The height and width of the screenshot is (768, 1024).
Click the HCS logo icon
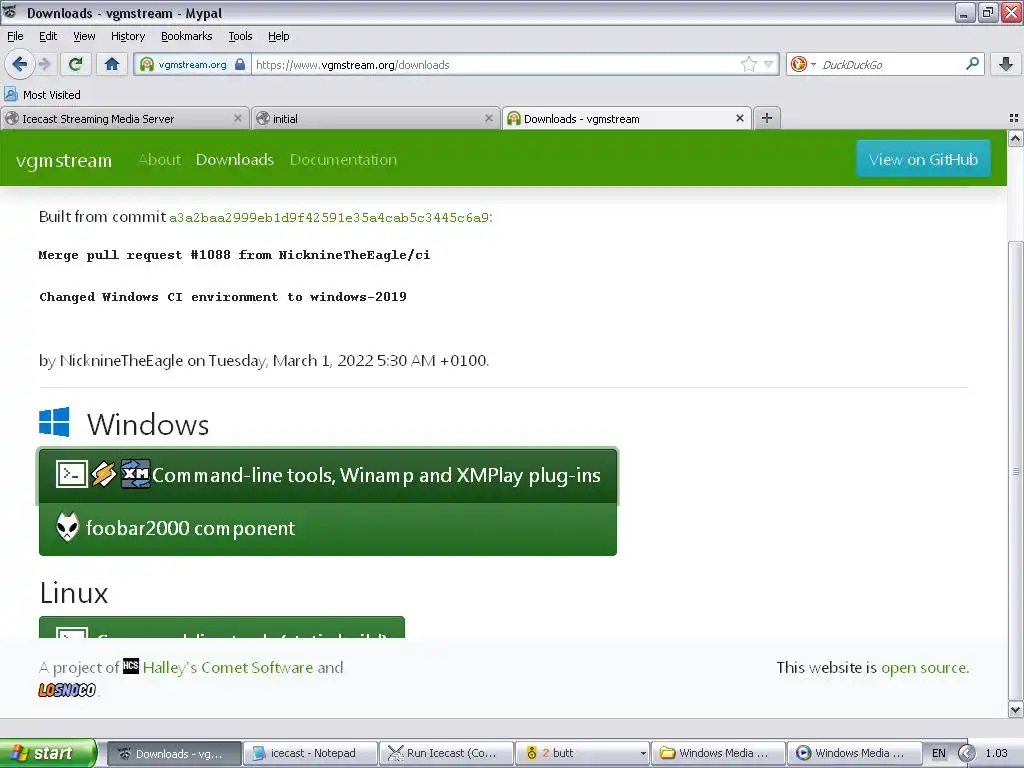point(131,665)
